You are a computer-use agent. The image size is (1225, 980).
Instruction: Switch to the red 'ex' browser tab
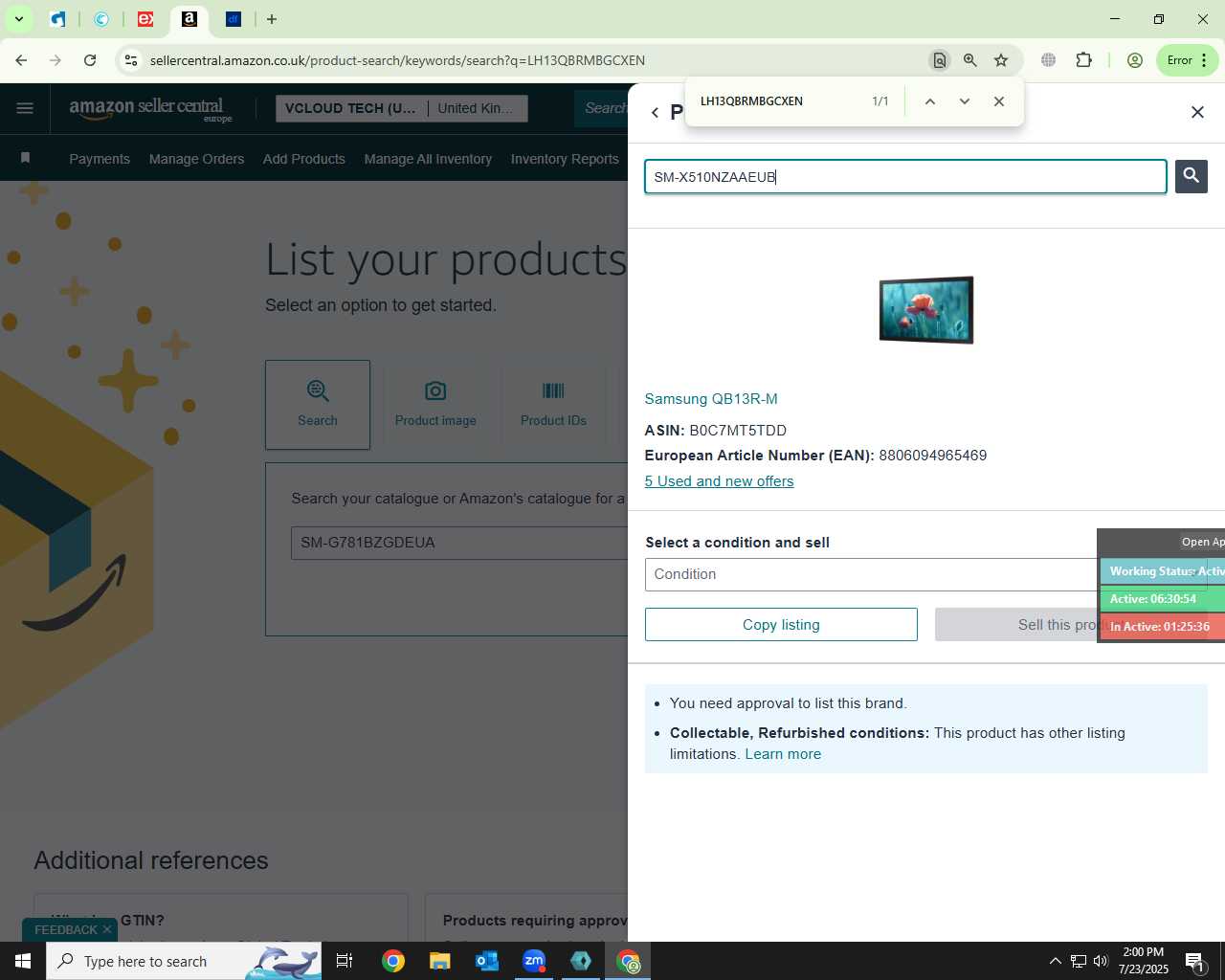click(x=145, y=19)
